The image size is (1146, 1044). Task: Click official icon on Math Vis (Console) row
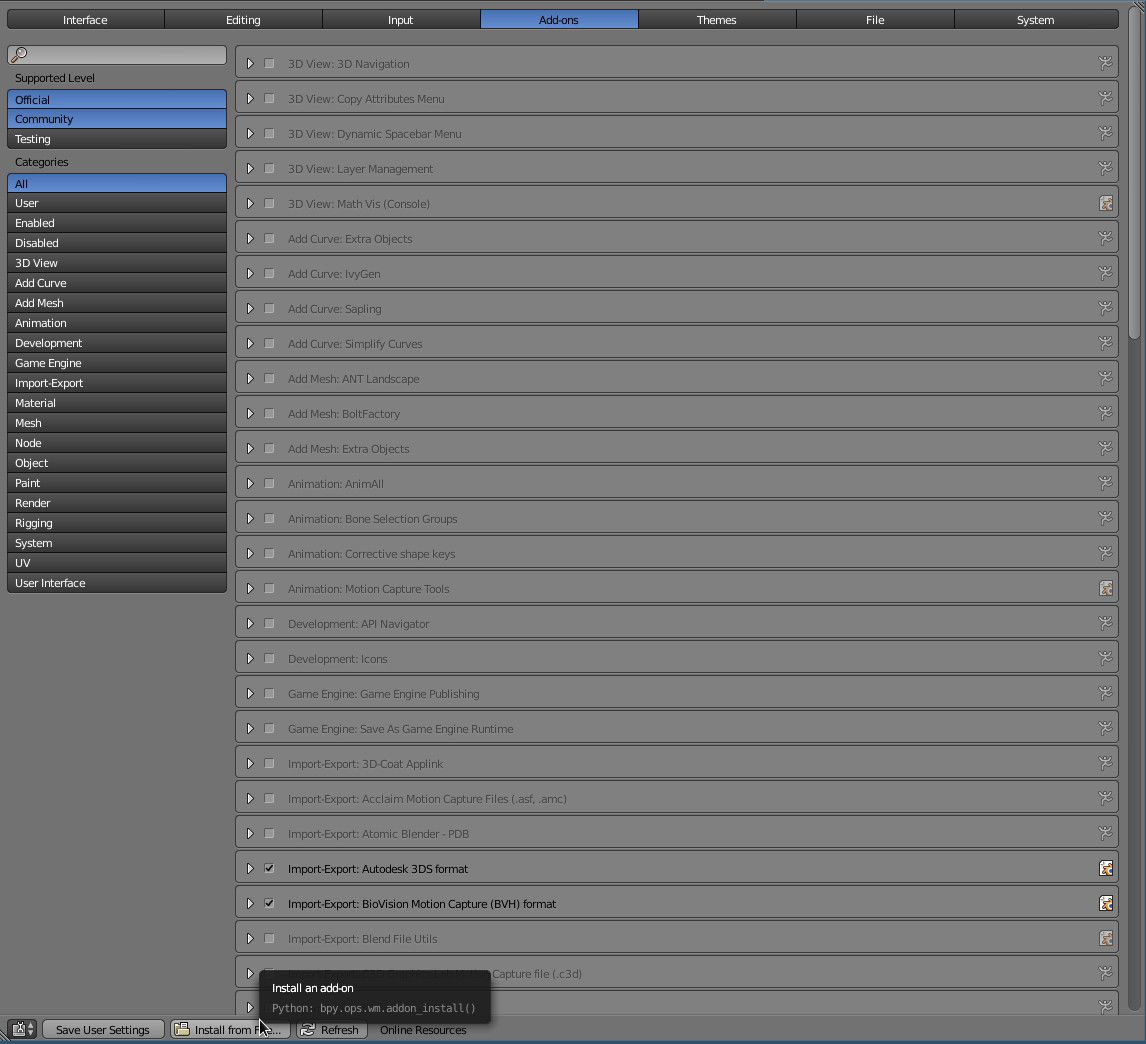click(x=1105, y=204)
